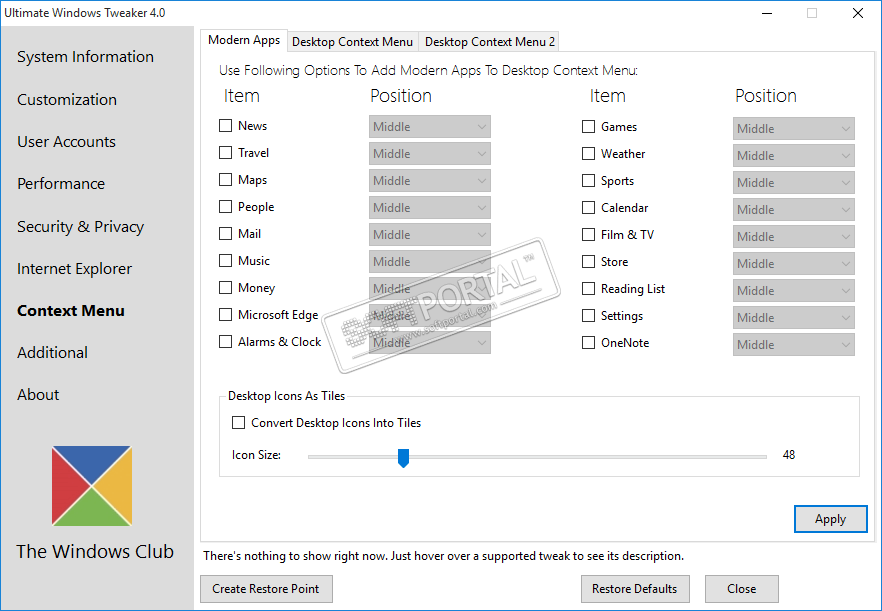Viewport: 882px width, 611px height.
Task: Tick the Travel checkbox
Action: click(x=226, y=152)
